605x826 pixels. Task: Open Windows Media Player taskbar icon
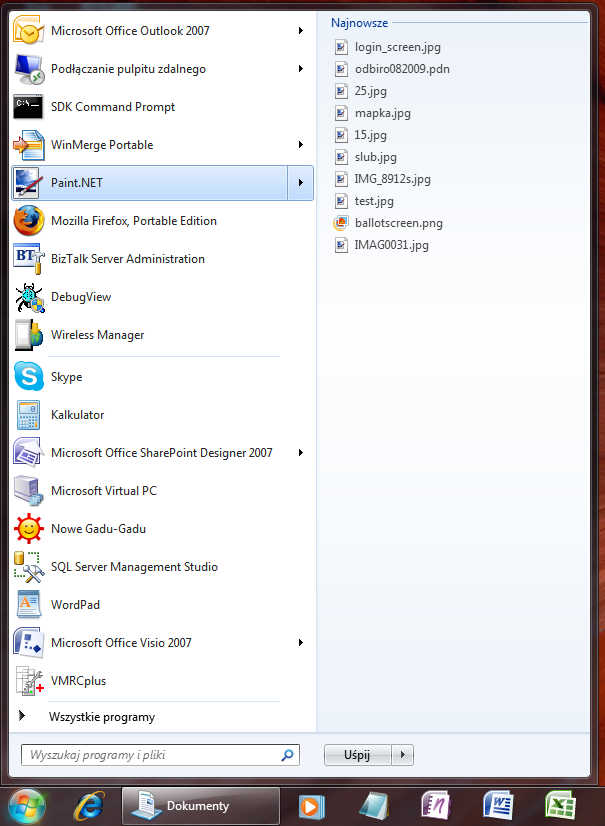(311, 807)
